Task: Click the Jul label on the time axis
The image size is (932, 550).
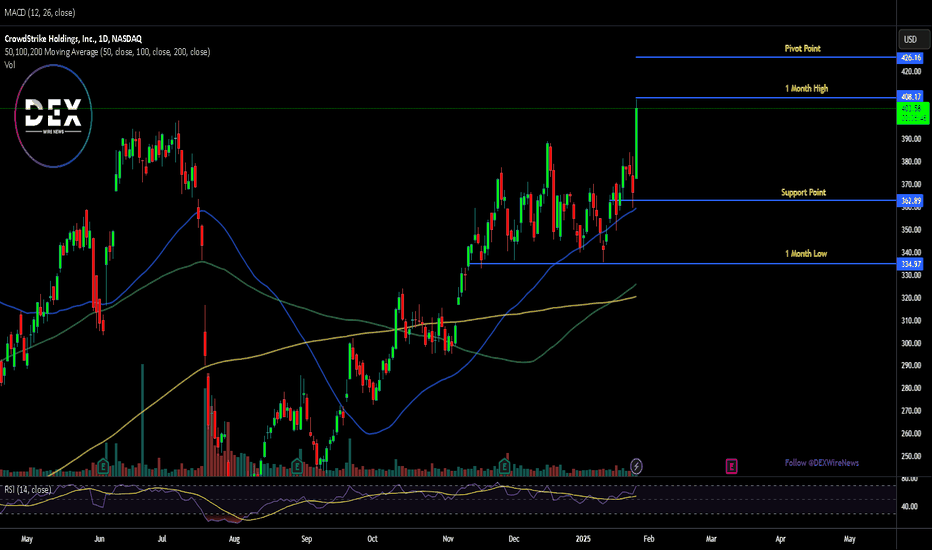Action: (x=162, y=539)
